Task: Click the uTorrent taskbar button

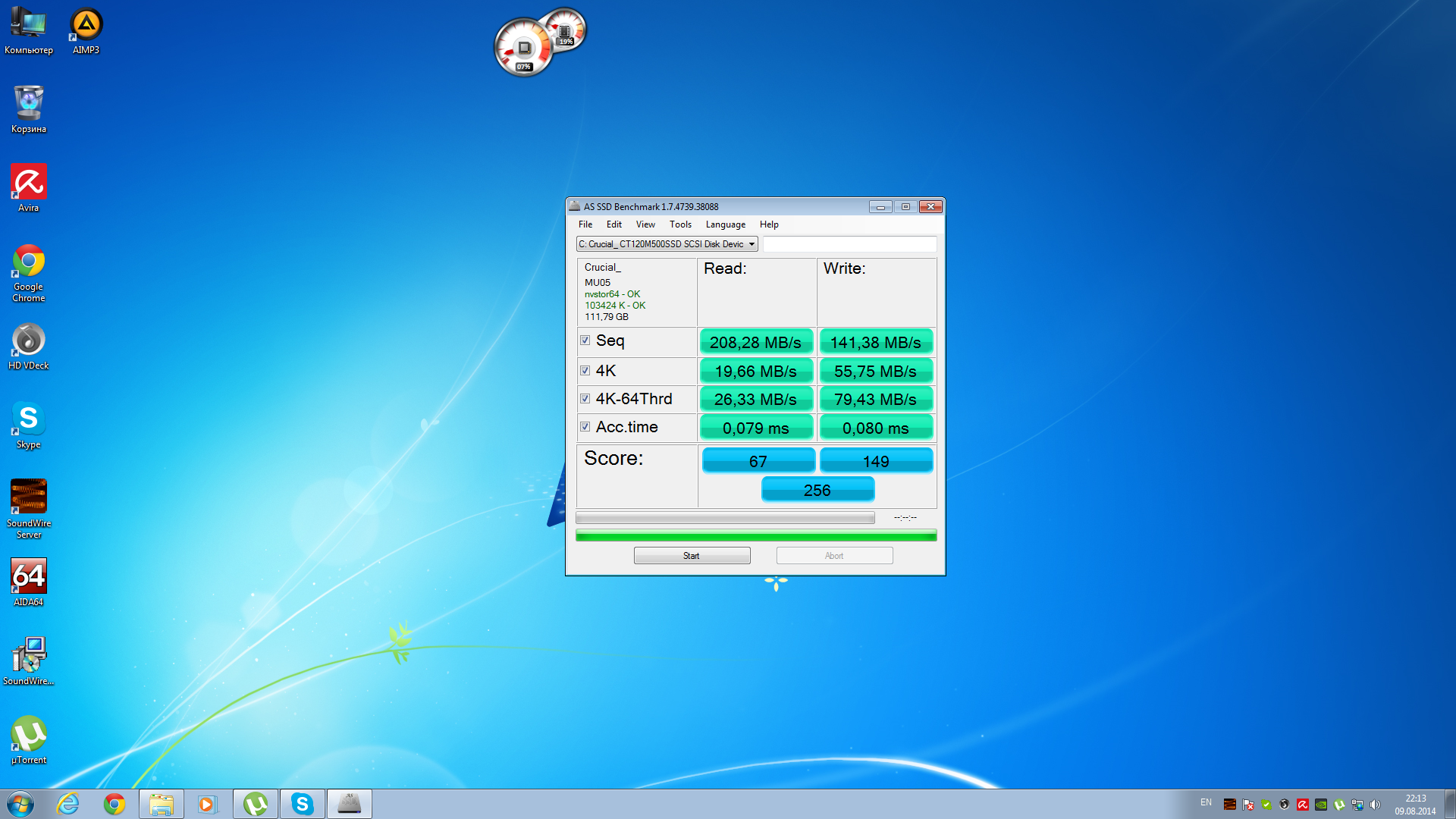Action: pyautogui.click(x=256, y=804)
